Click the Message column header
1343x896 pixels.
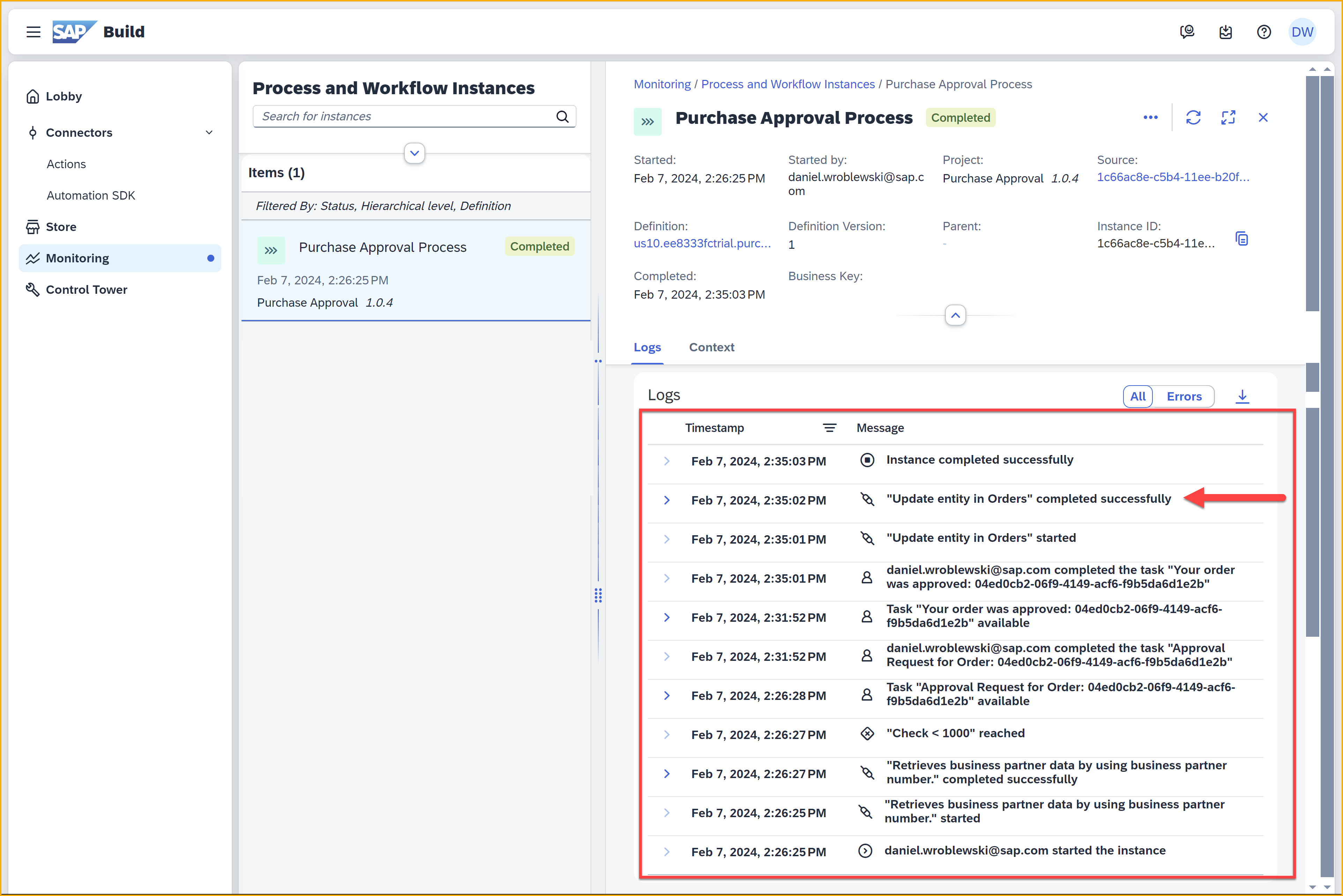click(880, 428)
